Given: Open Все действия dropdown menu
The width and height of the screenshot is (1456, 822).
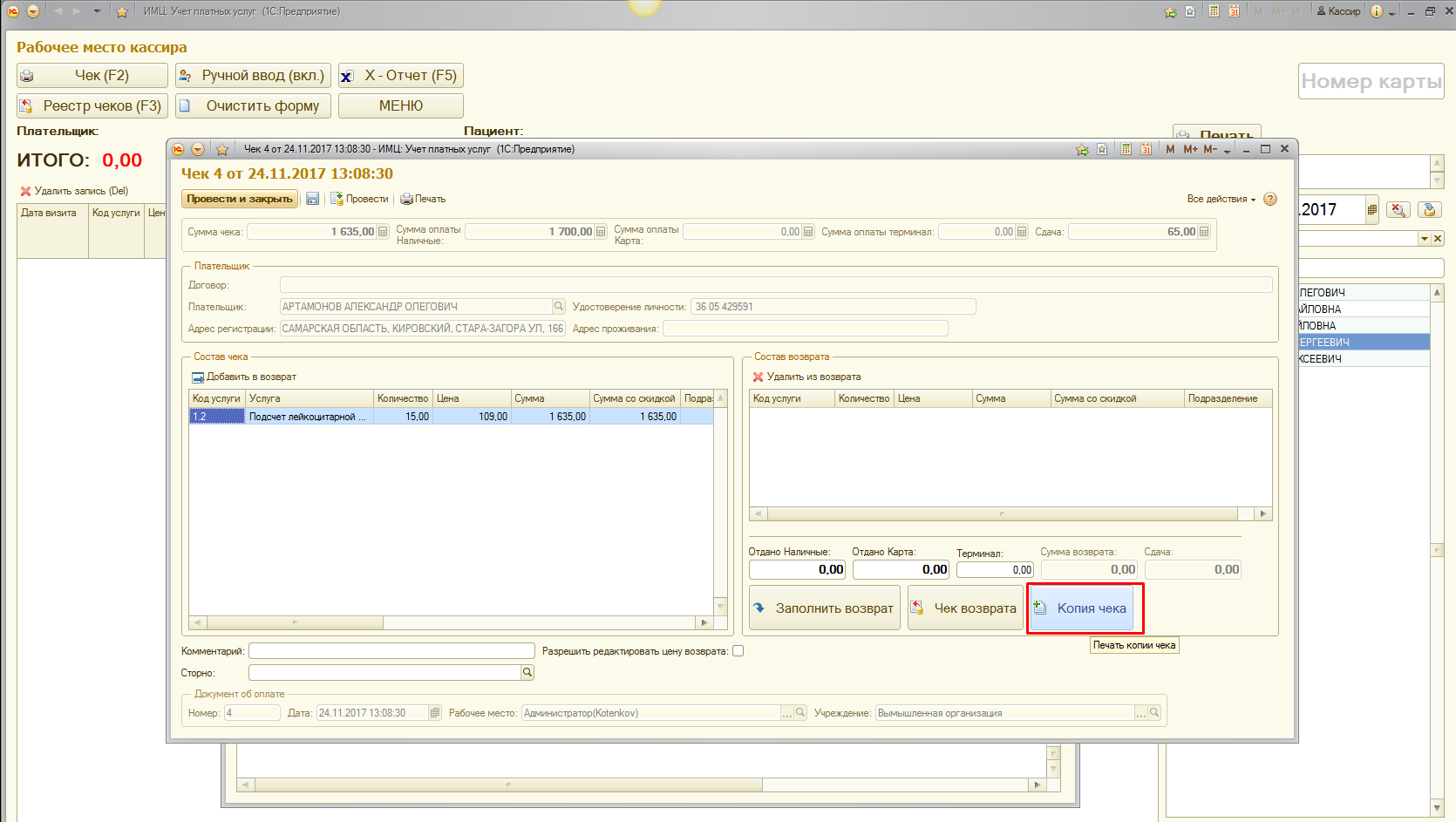Looking at the screenshot, I should 1221,199.
